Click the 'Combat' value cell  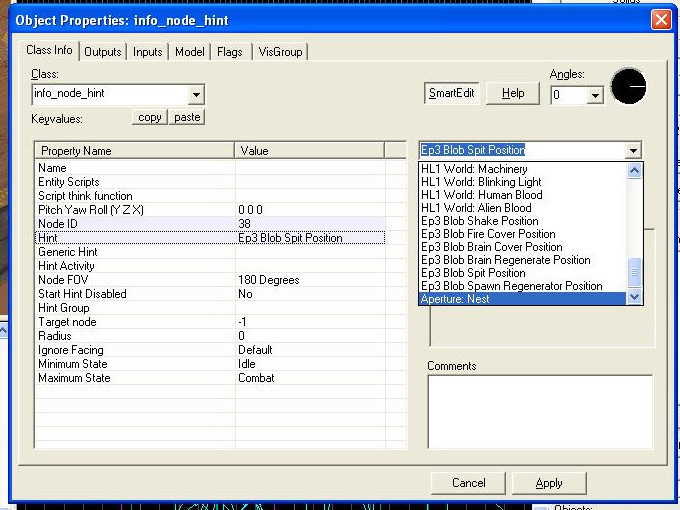tap(310, 378)
